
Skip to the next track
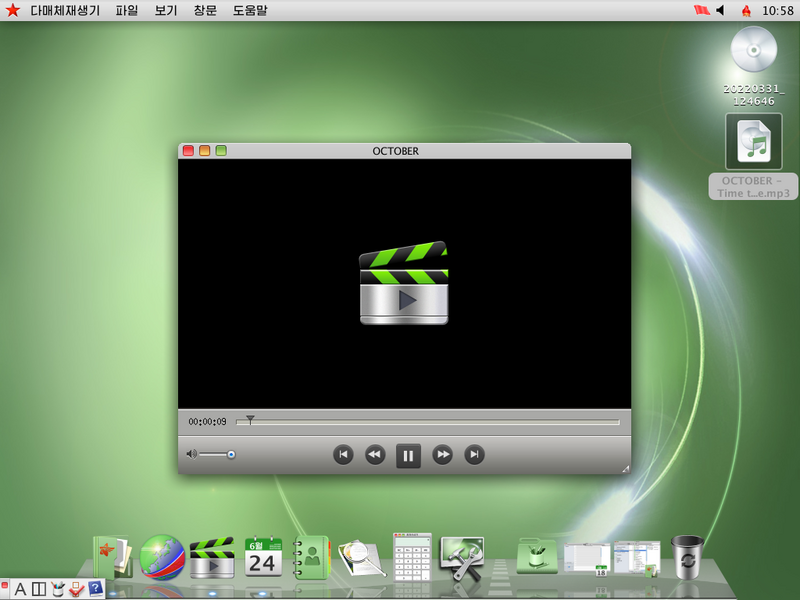475,456
